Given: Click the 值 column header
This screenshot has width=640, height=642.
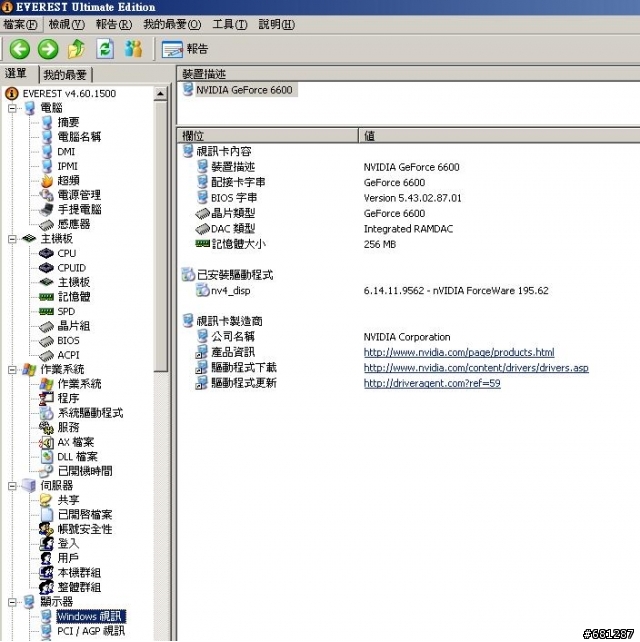Looking at the screenshot, I should (x=499, y=136).
